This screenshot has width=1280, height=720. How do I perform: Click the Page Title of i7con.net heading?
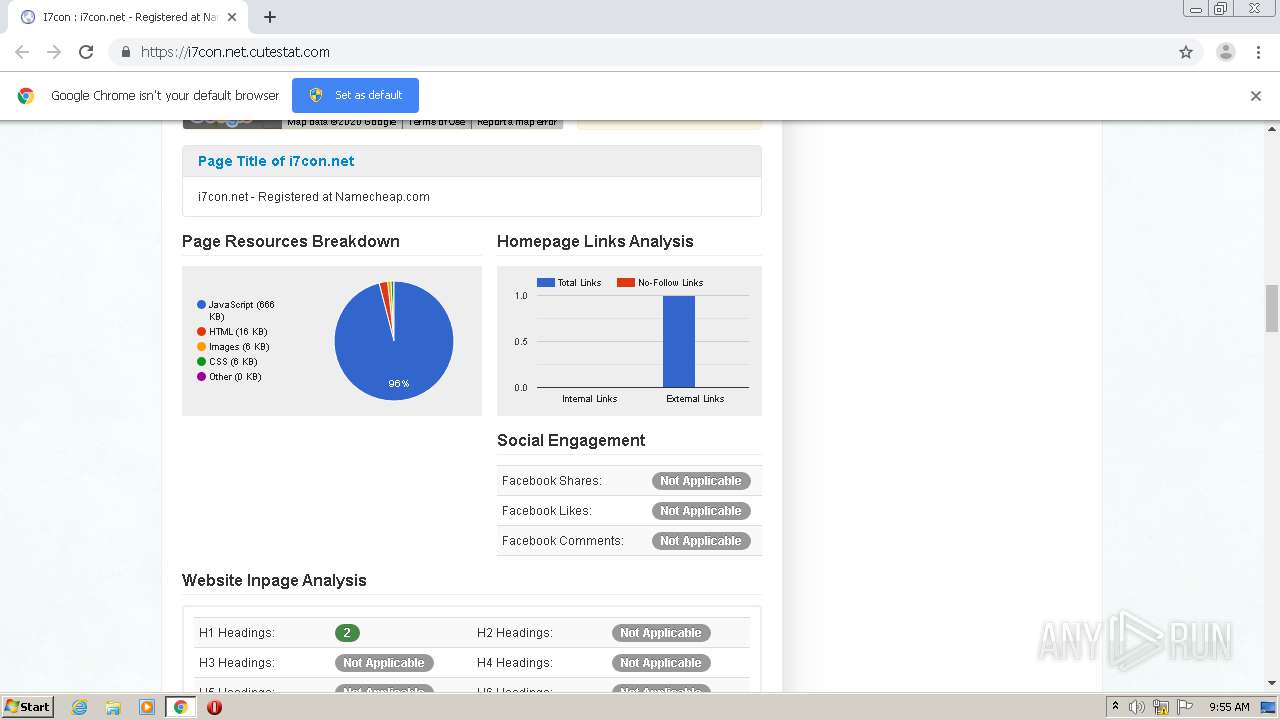(x=276, y=161)
